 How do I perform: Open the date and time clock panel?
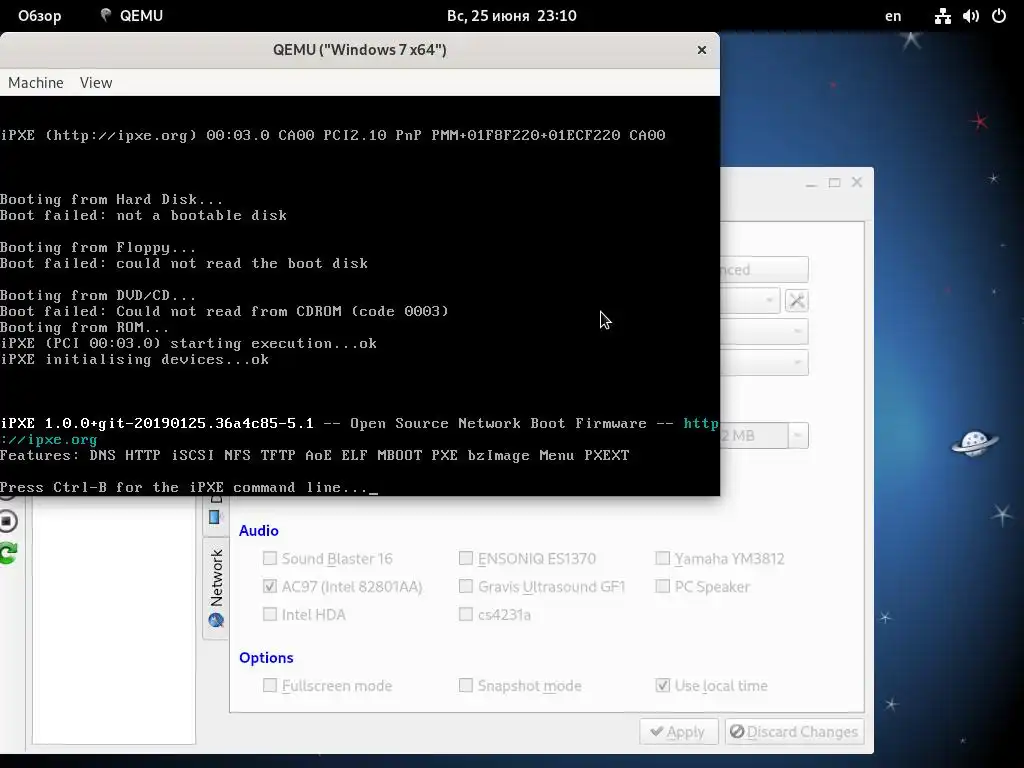(511, 16)
